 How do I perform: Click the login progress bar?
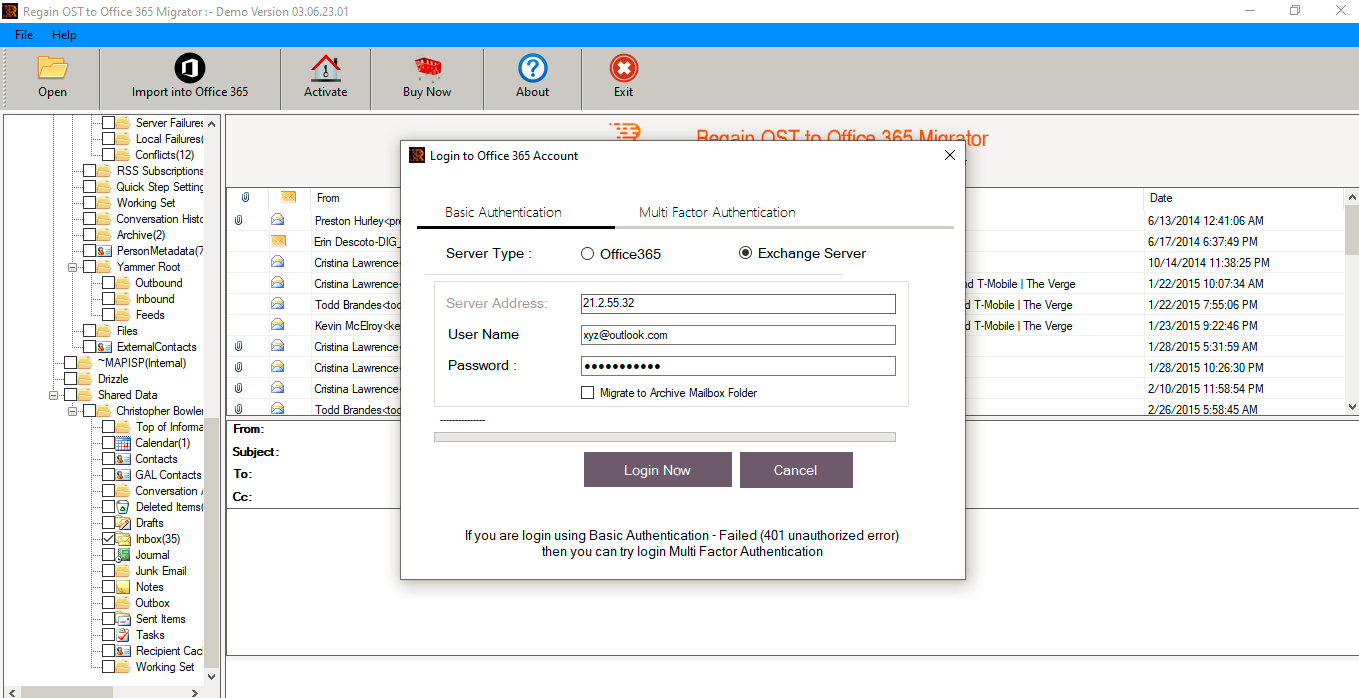665,437
